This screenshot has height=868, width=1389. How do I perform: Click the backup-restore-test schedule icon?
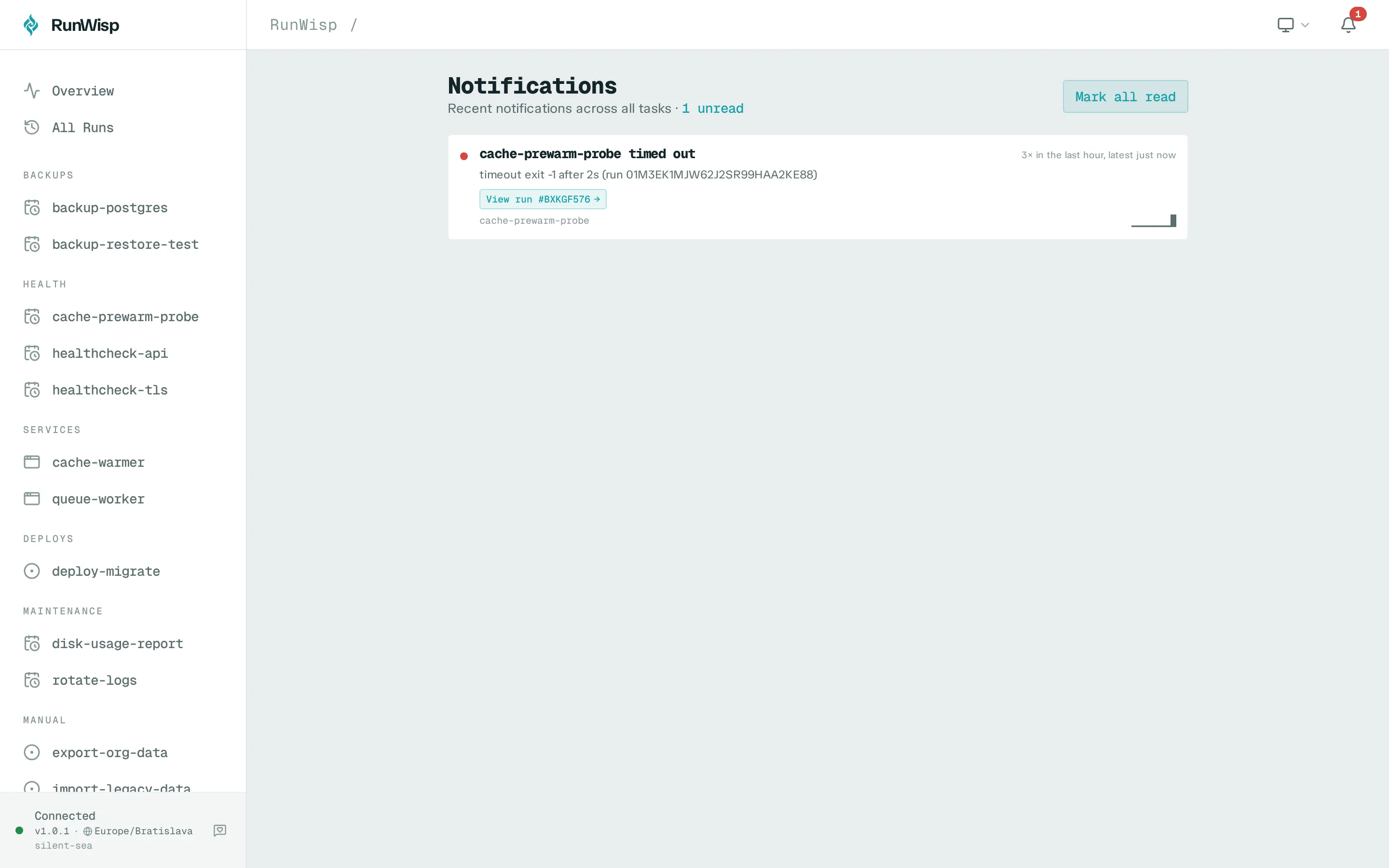(x=31, y=244)
